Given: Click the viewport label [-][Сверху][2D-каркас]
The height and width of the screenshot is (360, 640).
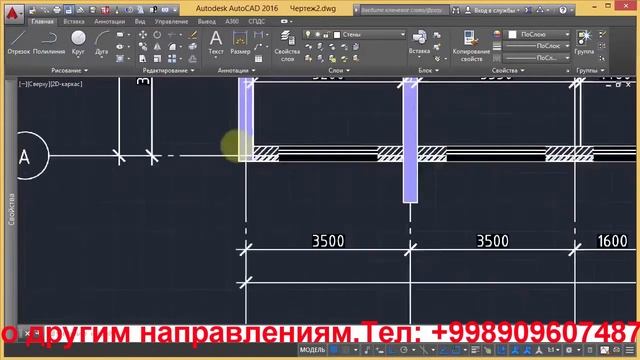Looking at the screenshot, I should [51, 84].
